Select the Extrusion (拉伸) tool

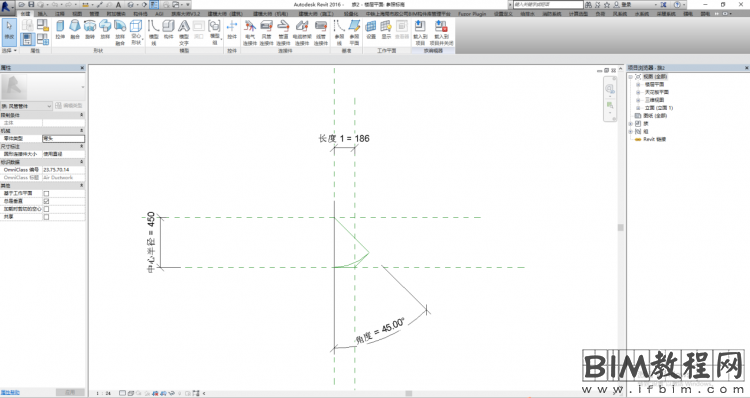coord(60,30)
